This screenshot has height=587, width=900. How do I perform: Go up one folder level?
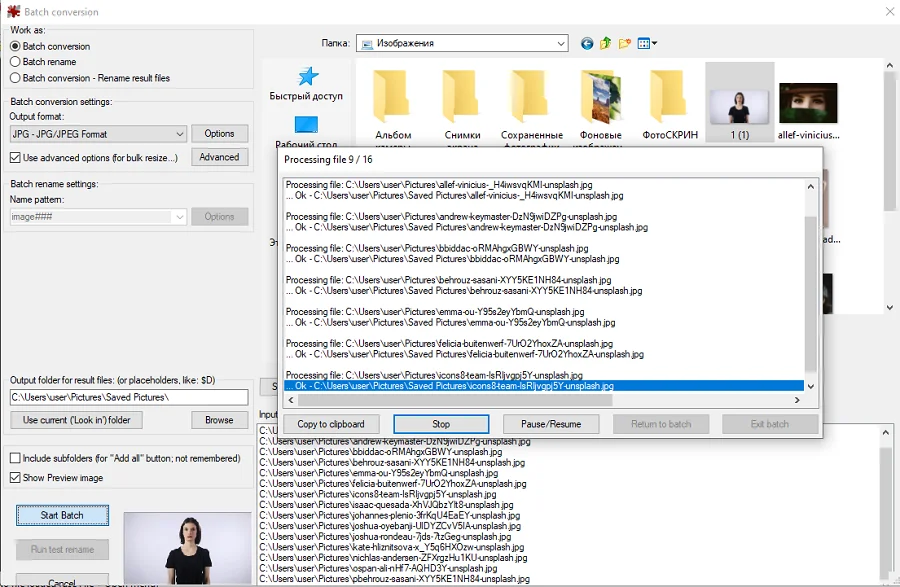[x=606, y=43]
